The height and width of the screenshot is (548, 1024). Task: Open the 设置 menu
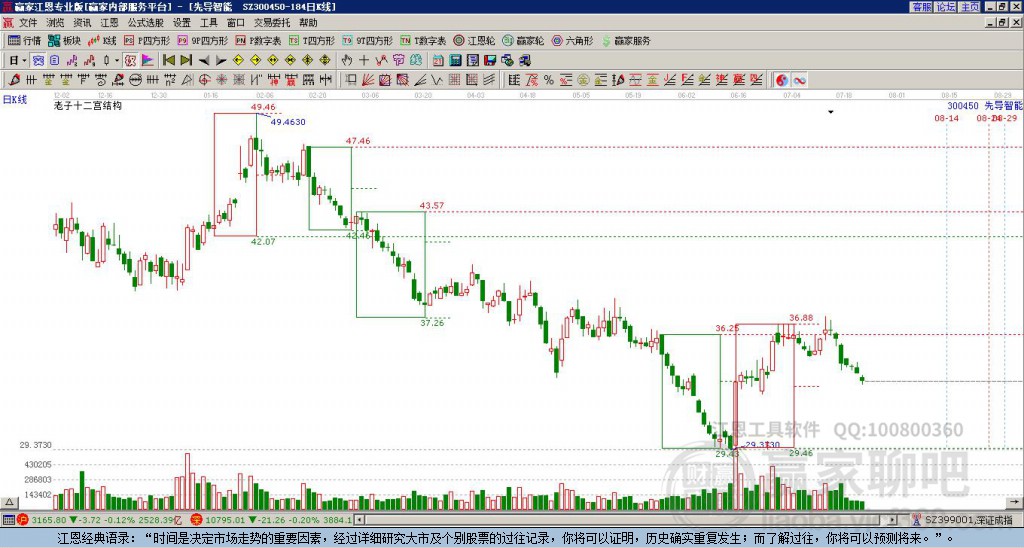[x=182, y=23]
